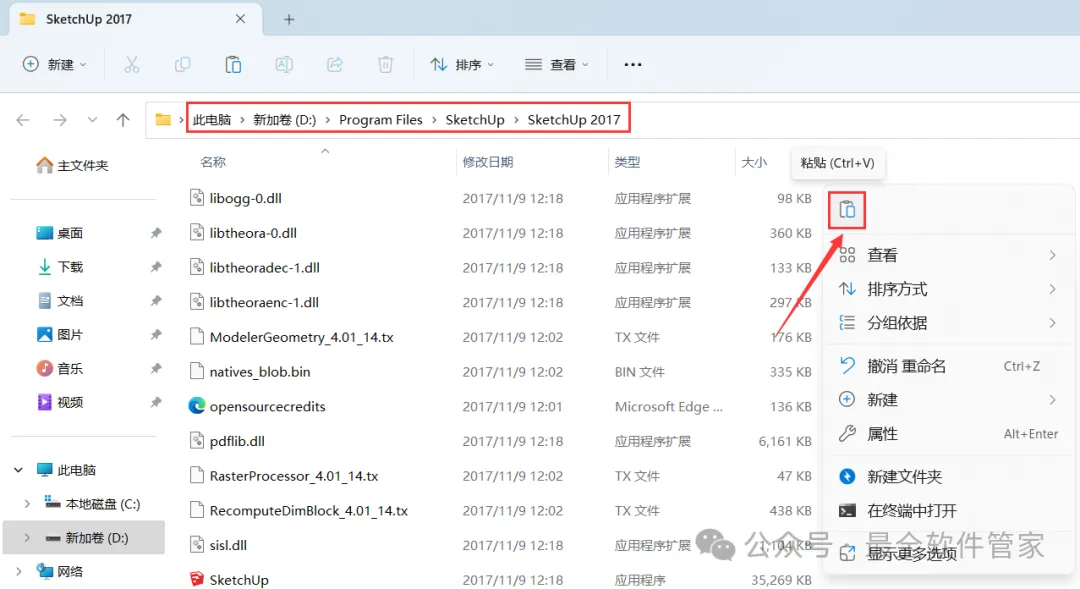Select 视频 in the sidebar
This screenshot has width=1080, height=589.
pyautogui.click(x=59, y=402)
